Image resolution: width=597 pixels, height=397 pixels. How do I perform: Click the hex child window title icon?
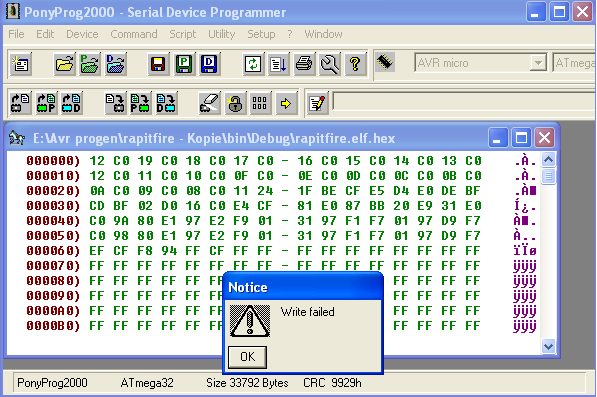tap(17, 138)
